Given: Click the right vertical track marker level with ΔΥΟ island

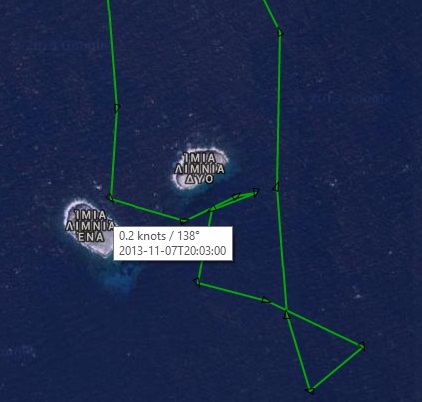Looking at the screenshot, I should (276, 187).
